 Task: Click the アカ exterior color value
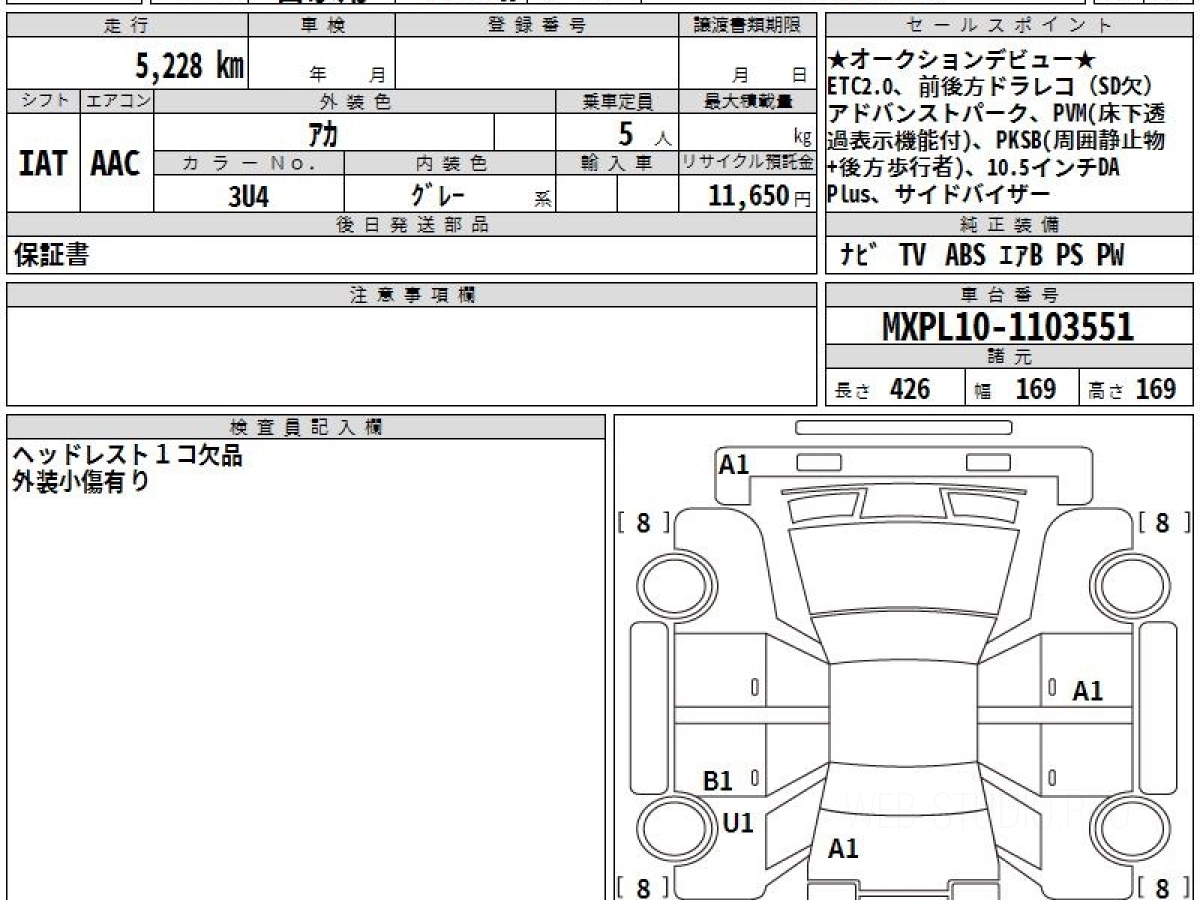[323, 133]
